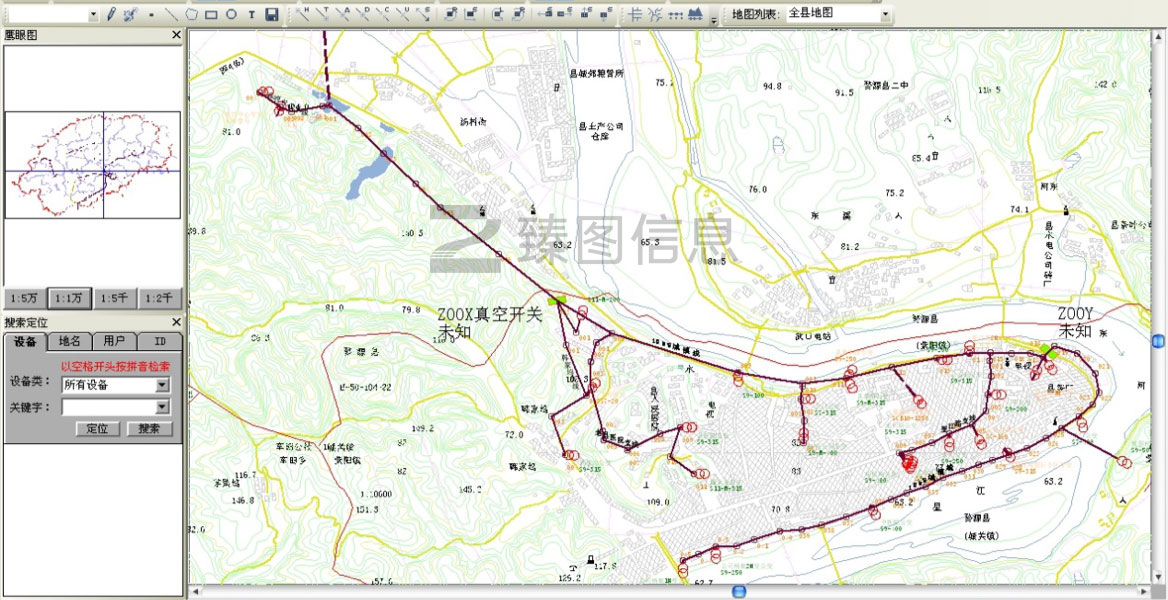Open the 关键字 keyword dropdown arrow
The width and height of the screenshot is (1168, 600).
tap(162, 407)
